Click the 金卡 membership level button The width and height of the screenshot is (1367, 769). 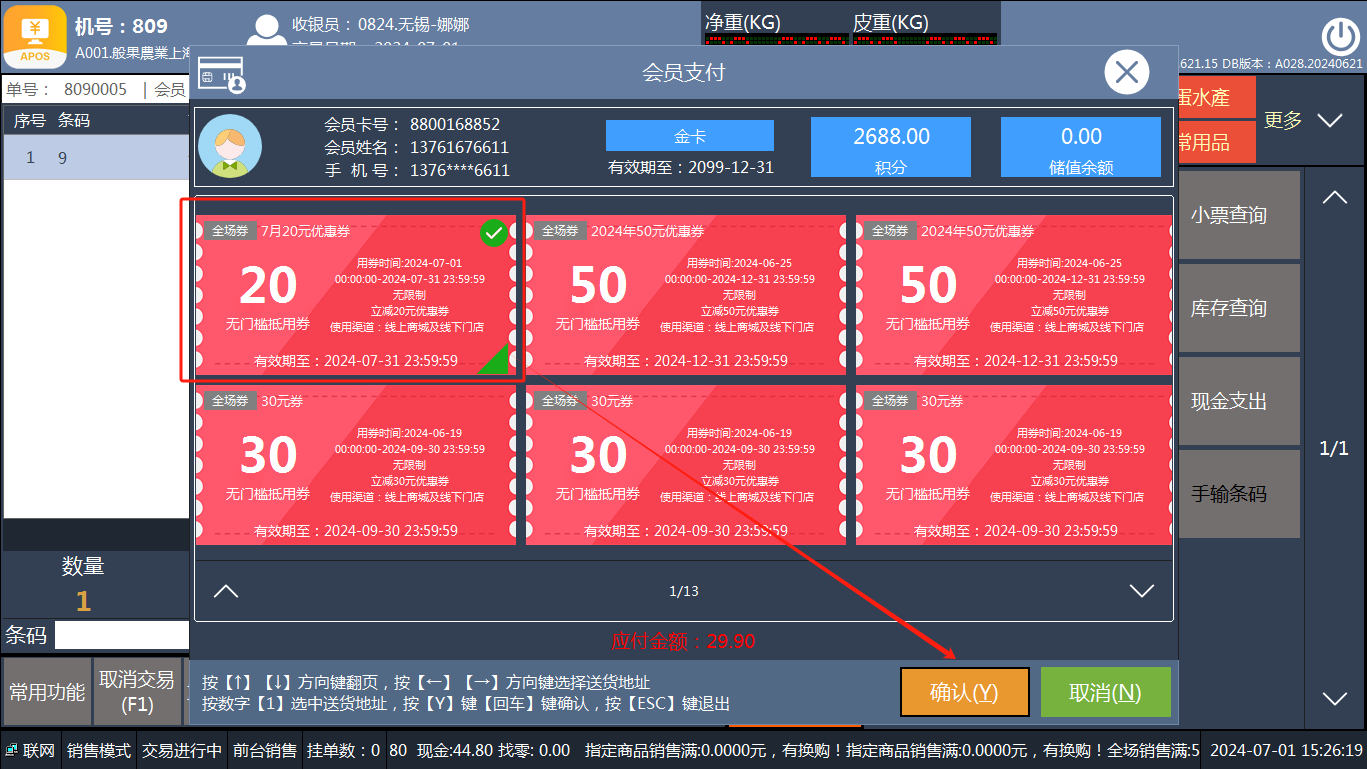click(690, 136)
